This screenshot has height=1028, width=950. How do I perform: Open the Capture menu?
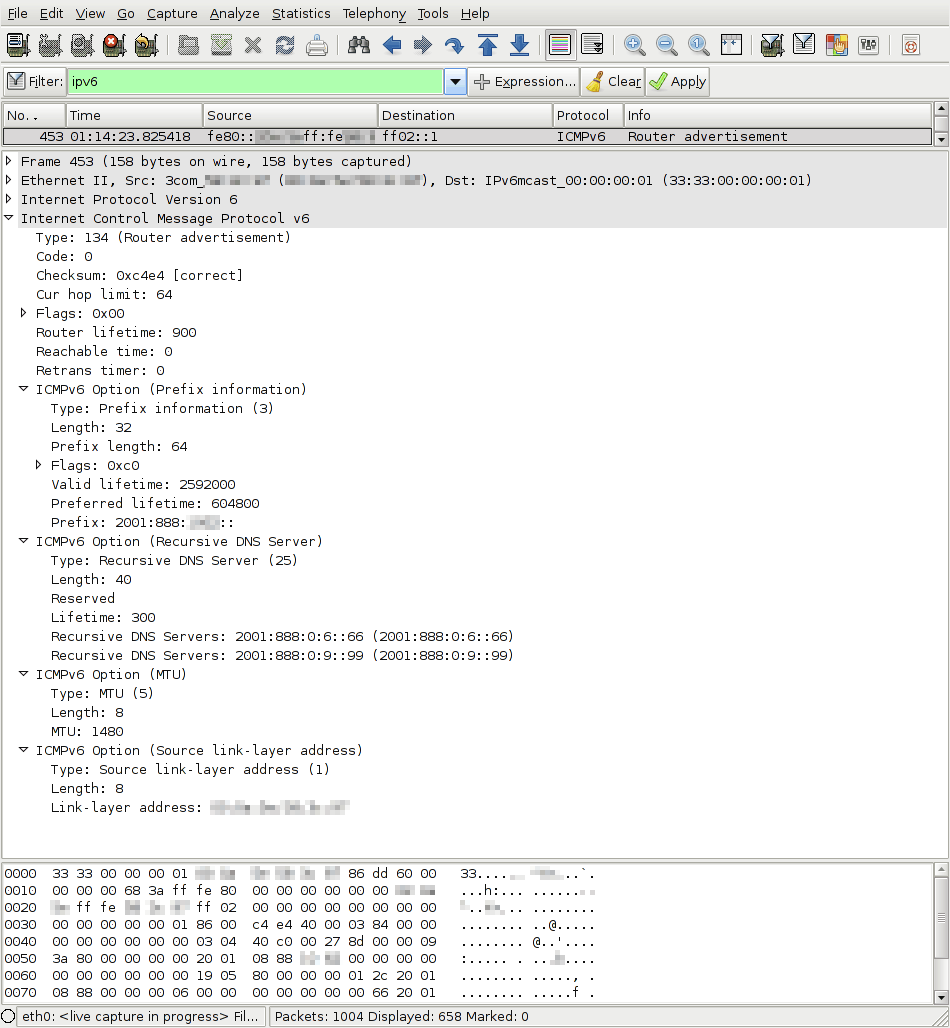pyautogui.click(x=172, y=13)
